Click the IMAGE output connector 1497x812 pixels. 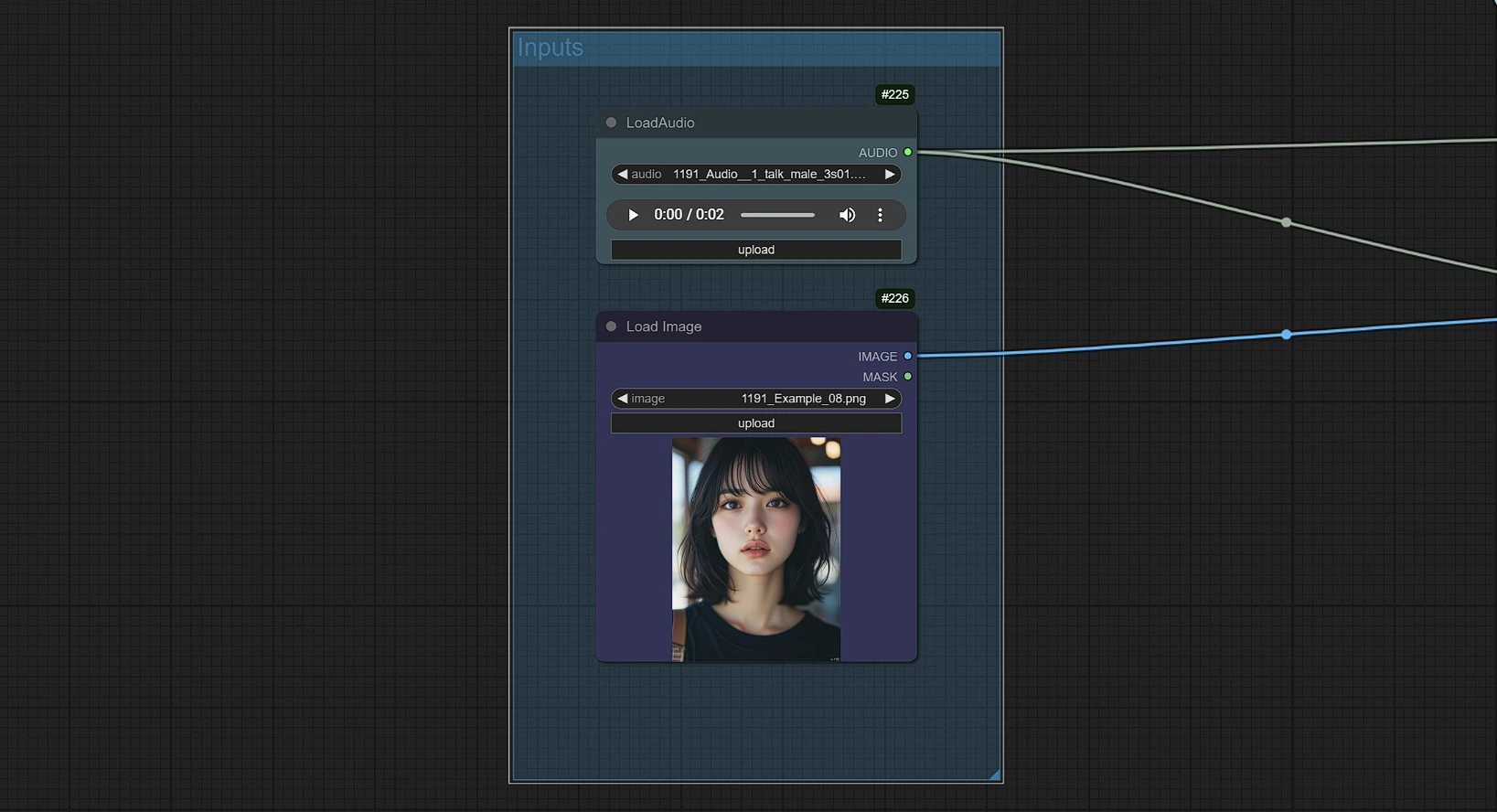[x=907, y=356]
